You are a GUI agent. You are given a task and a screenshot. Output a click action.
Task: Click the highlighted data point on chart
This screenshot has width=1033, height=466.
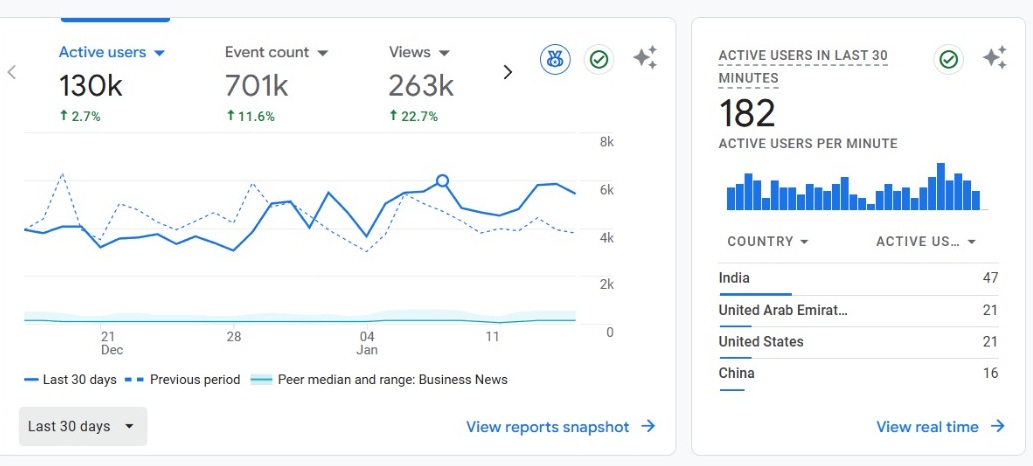(442, 181)
